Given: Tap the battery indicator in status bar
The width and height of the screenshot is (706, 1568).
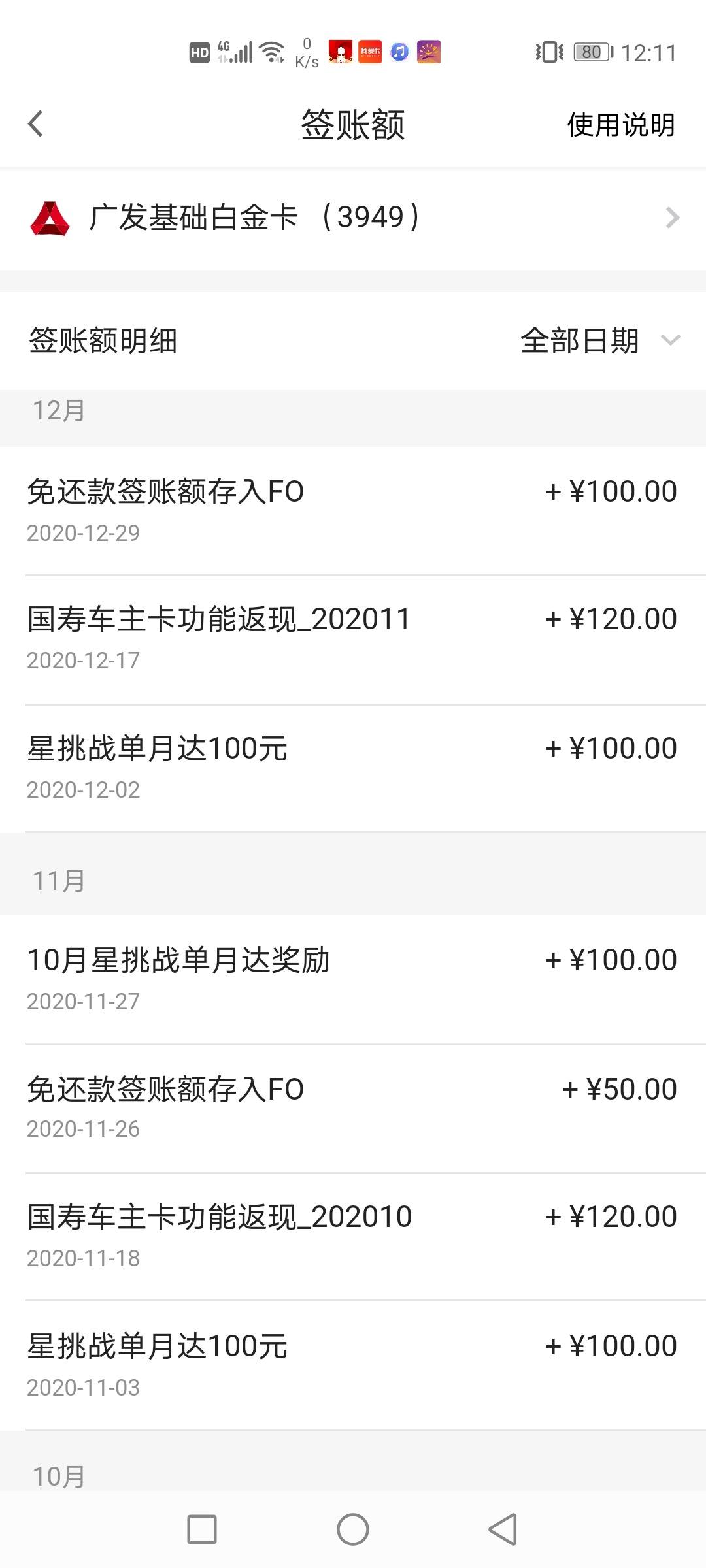Looking at the screenshot, I should point(593,52).
